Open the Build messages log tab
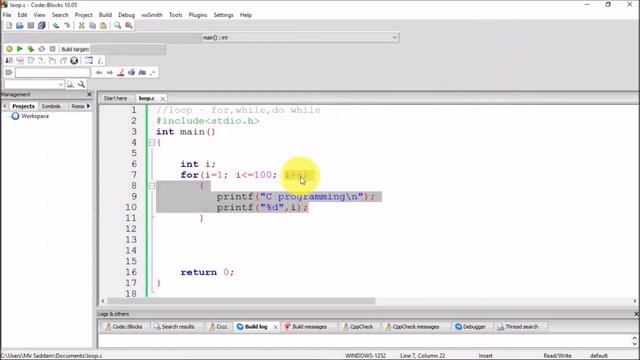The width and height of the screenshot is (640, 360). (306, 327)
